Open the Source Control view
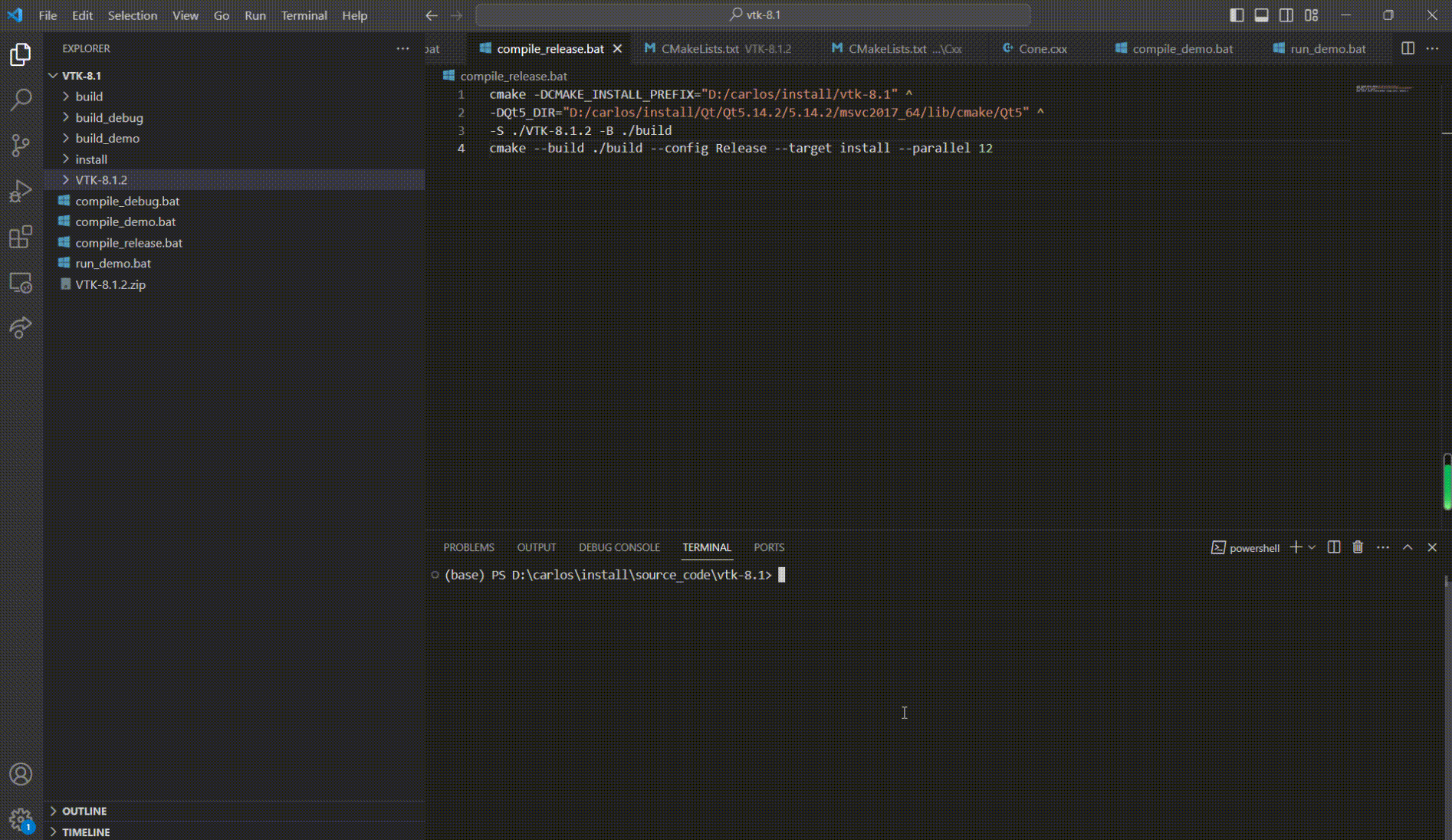This screenshot has height=840, width=1452. [x=21, y=146]
